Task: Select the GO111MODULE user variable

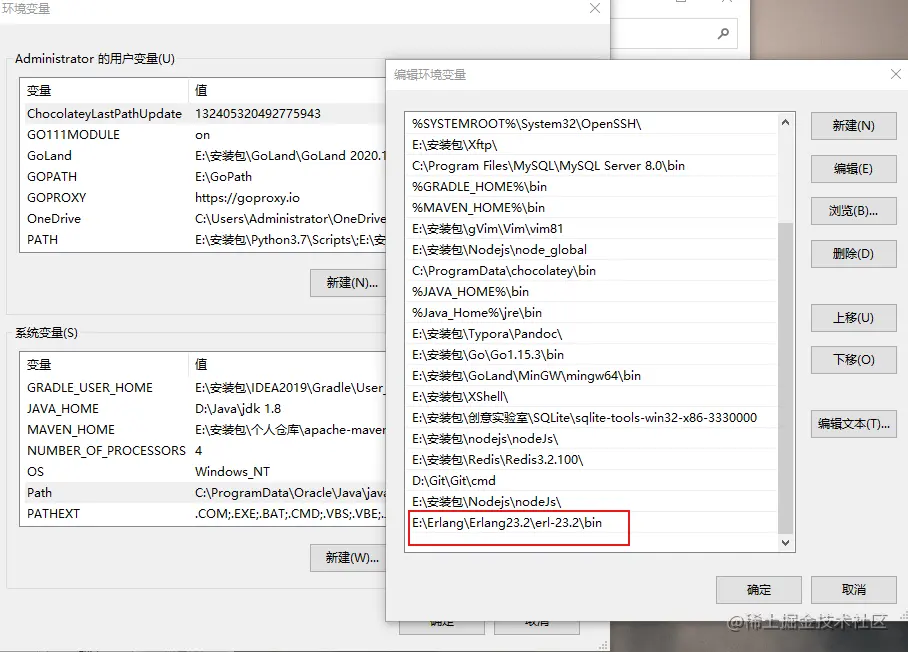Action: tap(203, 134)
